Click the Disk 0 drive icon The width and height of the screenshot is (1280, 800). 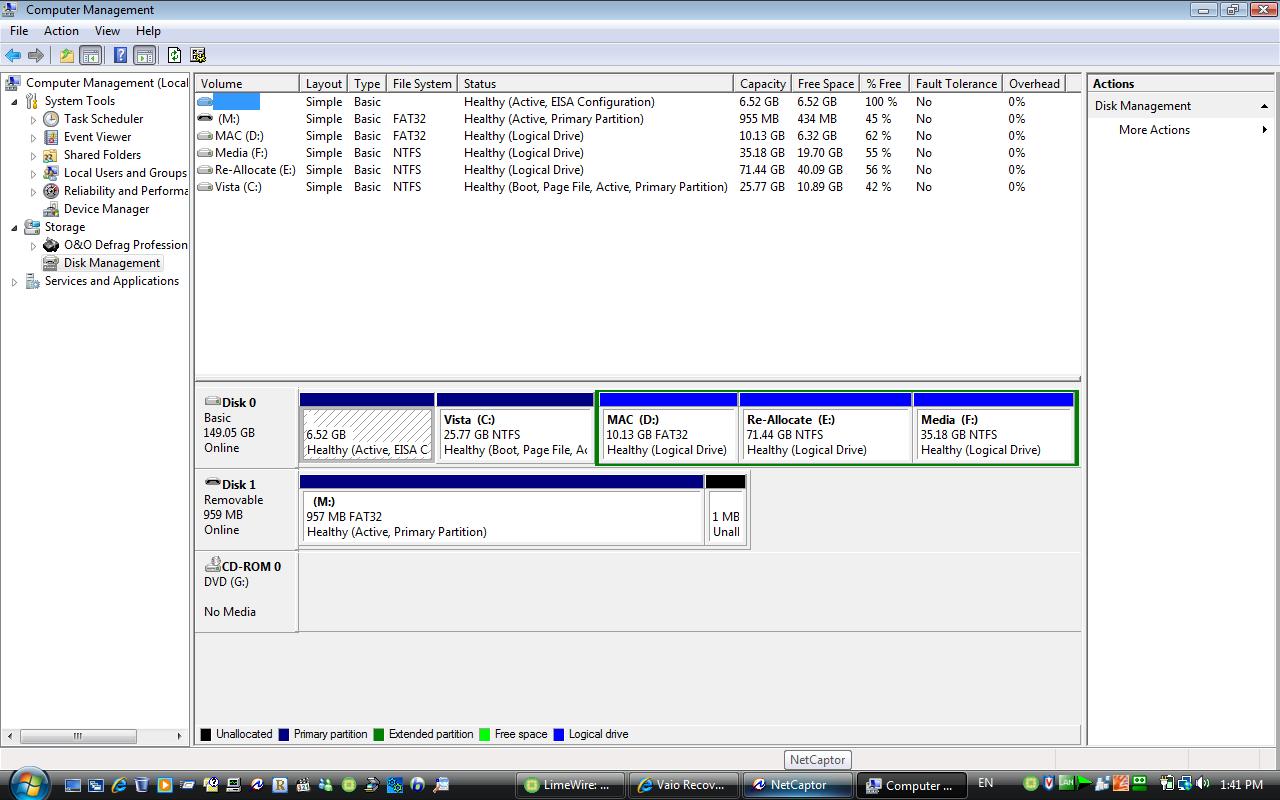coord(212,402)
